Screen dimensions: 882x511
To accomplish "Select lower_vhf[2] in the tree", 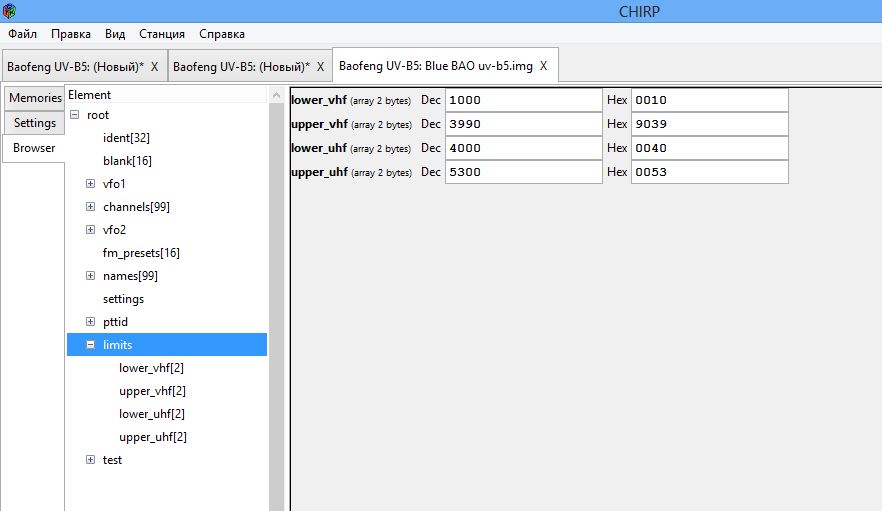I will coord(151,368).
